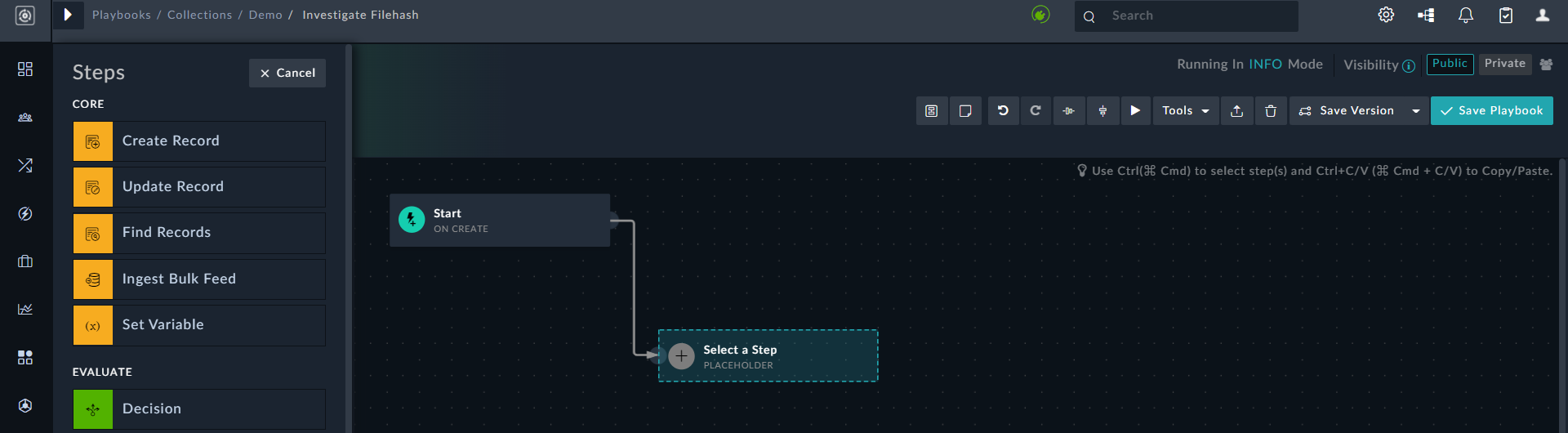Click the green Decision icon
The width and height of the screenshot is (1568, 433).
(x=93, y=409)
